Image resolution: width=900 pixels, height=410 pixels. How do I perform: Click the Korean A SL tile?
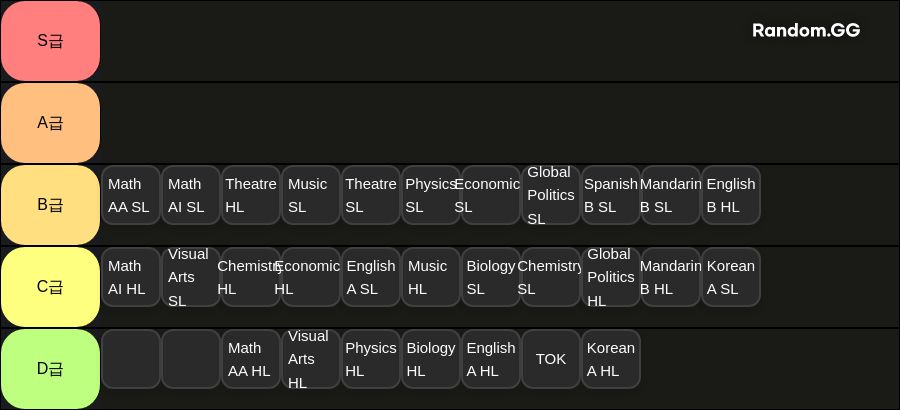(x=731, y=277)
